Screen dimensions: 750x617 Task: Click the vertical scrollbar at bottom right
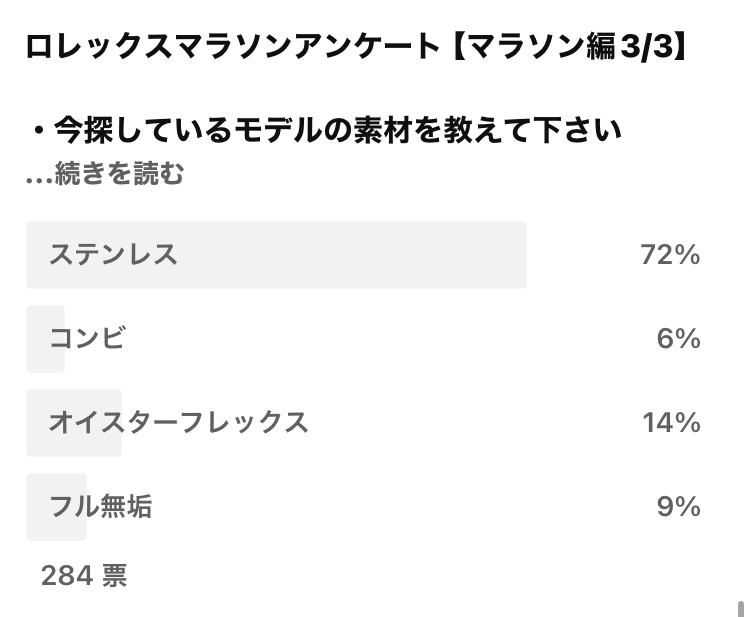(741, 608)
